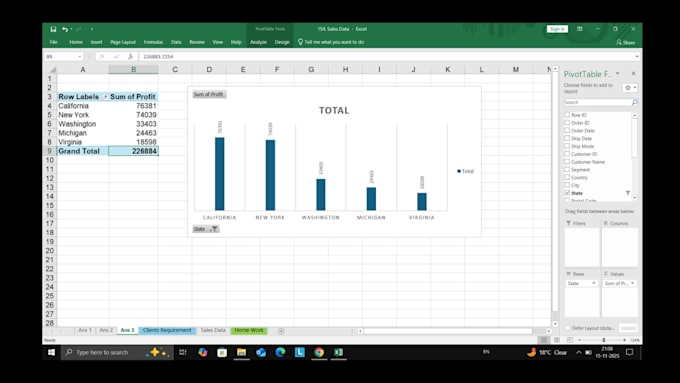
Task: Open the File menu
Action: (x=53, y=42)
